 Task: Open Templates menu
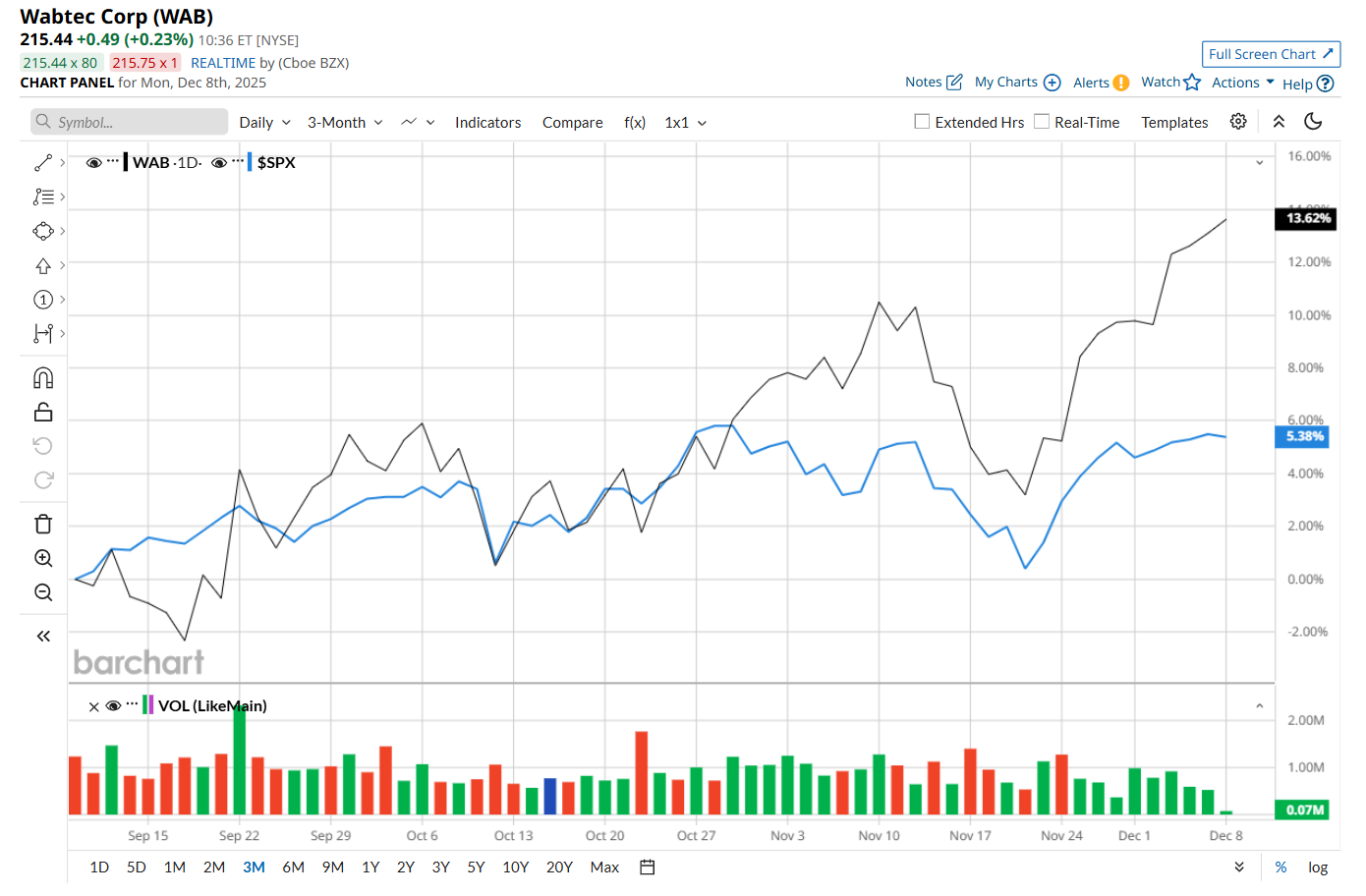1174,122
